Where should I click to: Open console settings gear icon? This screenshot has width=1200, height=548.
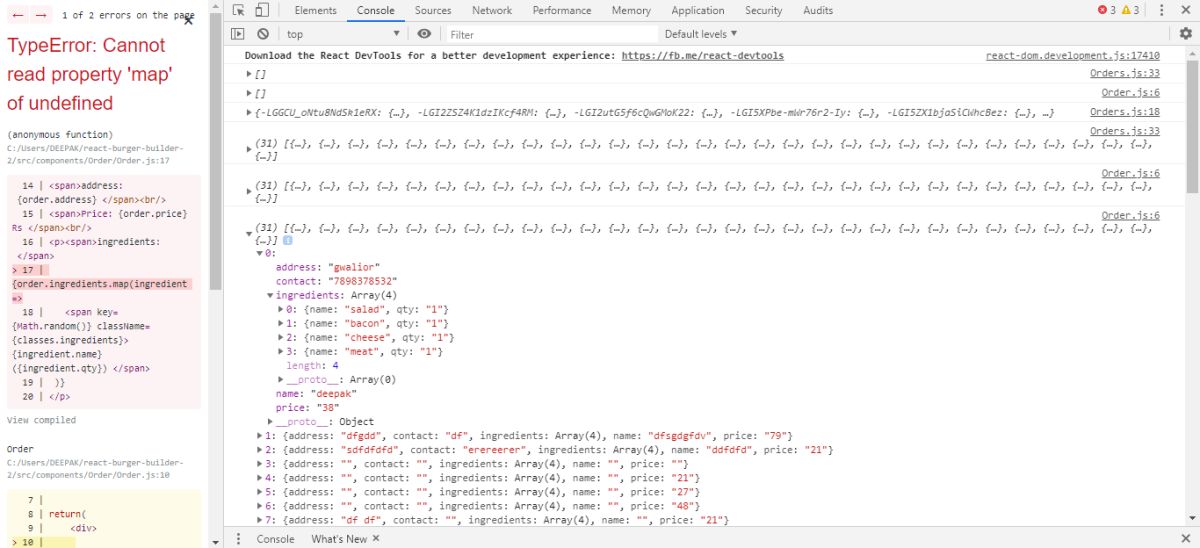click(x=1186, y=33)
